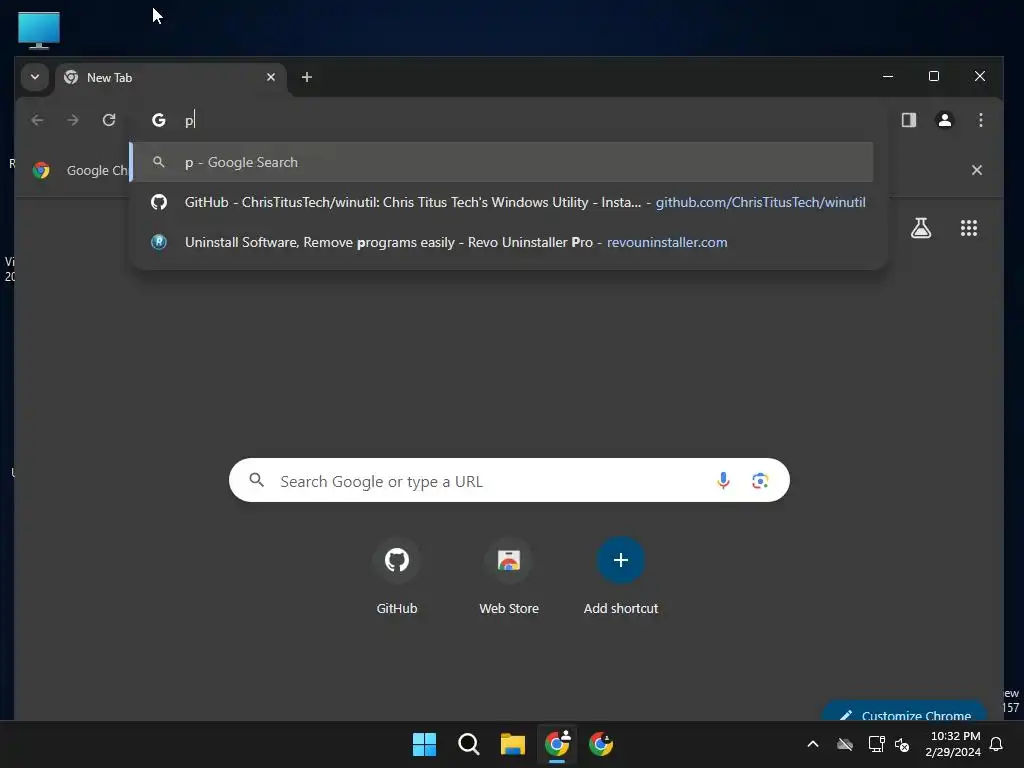Viewport: 1024px width, 768px height.
Task: Click the computer monitor desktop icon
Action: pyautogui.click(x=39, y=30)
